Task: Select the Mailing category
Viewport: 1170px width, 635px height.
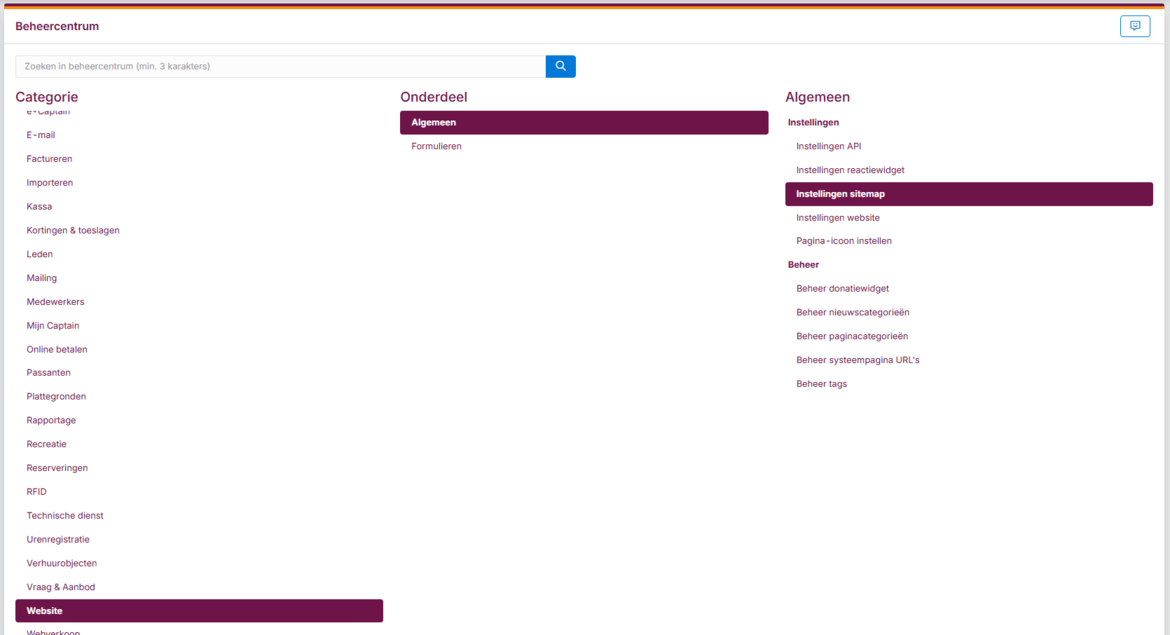Action: 41,277
